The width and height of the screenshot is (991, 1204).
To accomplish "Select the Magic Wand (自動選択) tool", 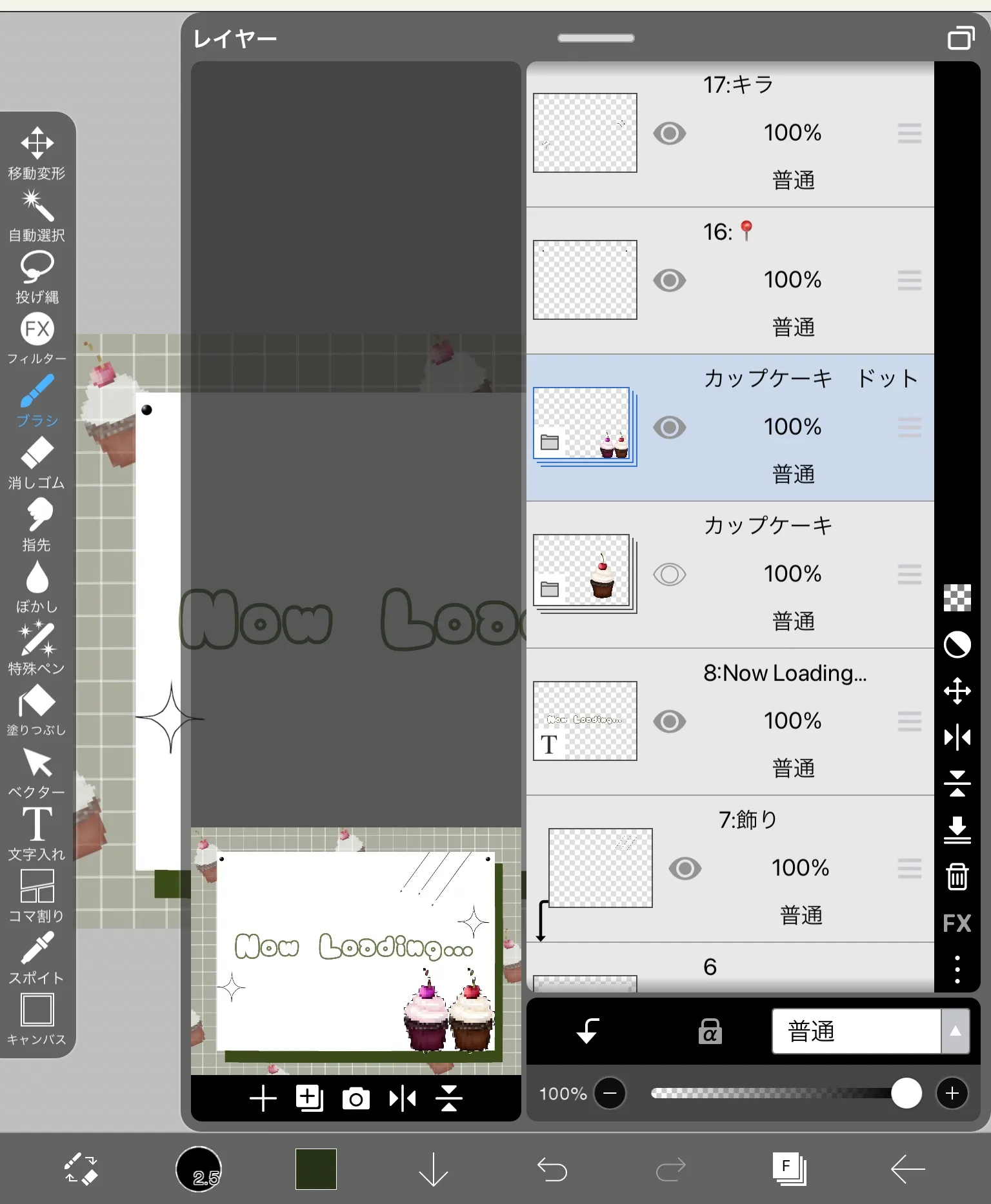I will pyautogui.click(x=37, y=215).
